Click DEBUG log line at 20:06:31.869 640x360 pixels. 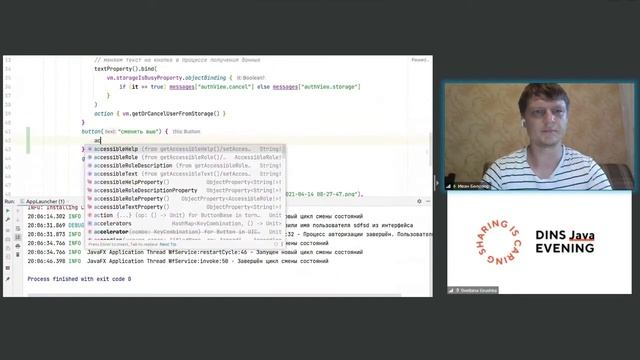click(220, 225)
